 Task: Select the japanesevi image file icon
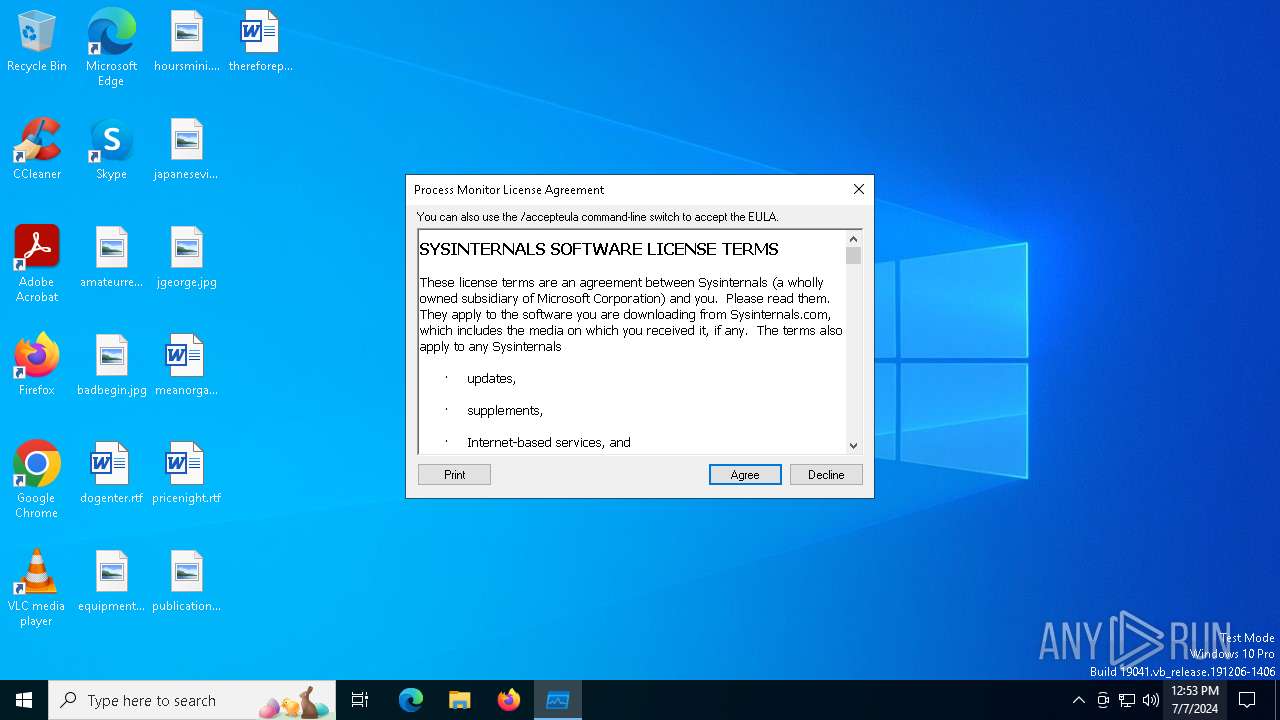(186, 150)
